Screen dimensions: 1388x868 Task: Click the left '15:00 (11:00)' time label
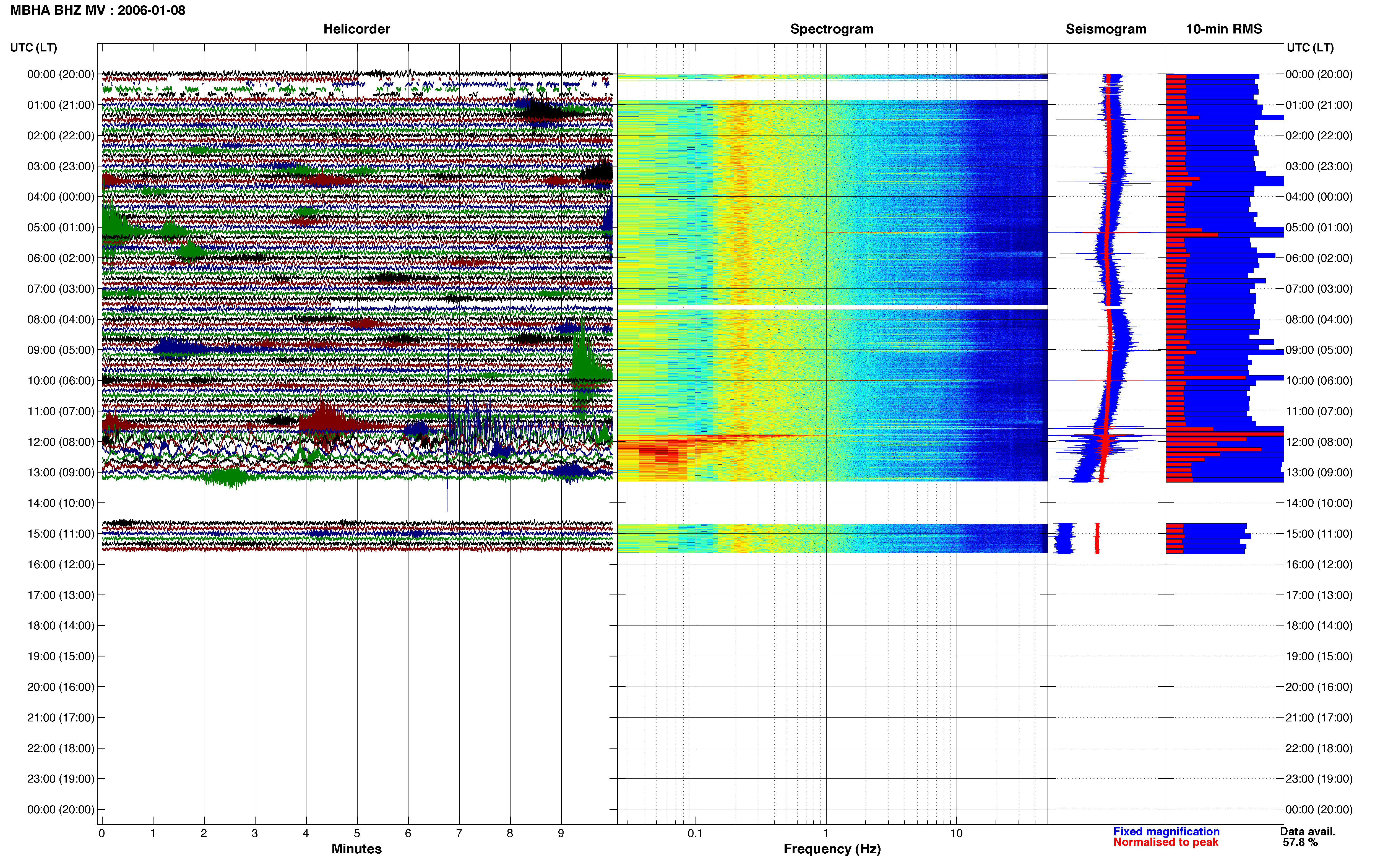coord(61,534)
